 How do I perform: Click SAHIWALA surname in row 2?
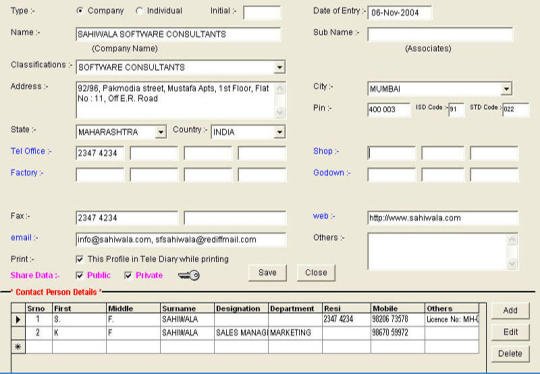(x=187, y=333)
